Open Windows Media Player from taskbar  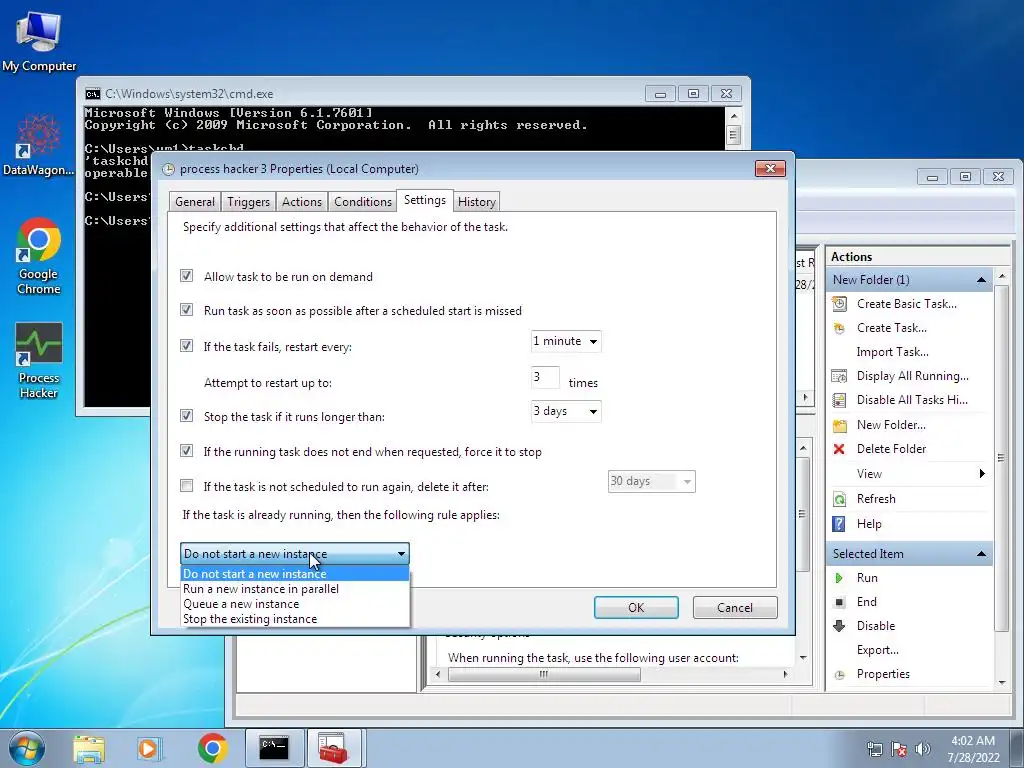pos(148,748)
